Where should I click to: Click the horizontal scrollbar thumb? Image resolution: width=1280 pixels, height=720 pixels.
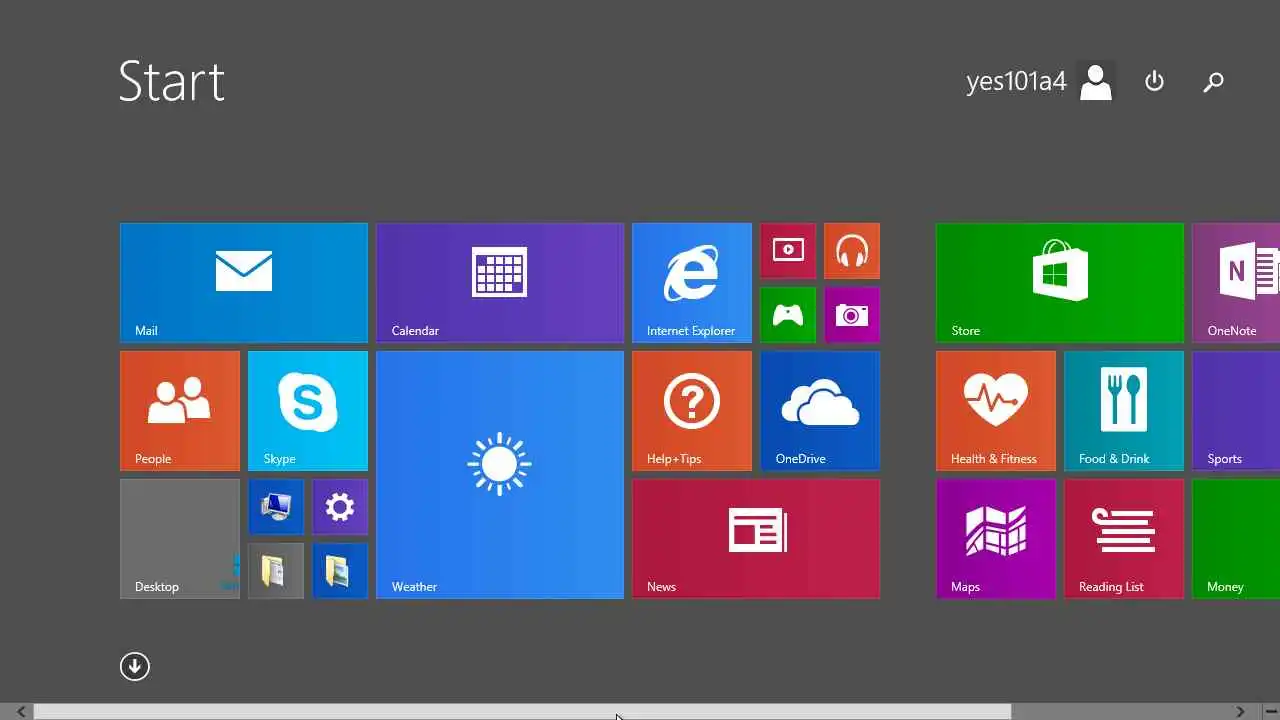tap(522, 712)
